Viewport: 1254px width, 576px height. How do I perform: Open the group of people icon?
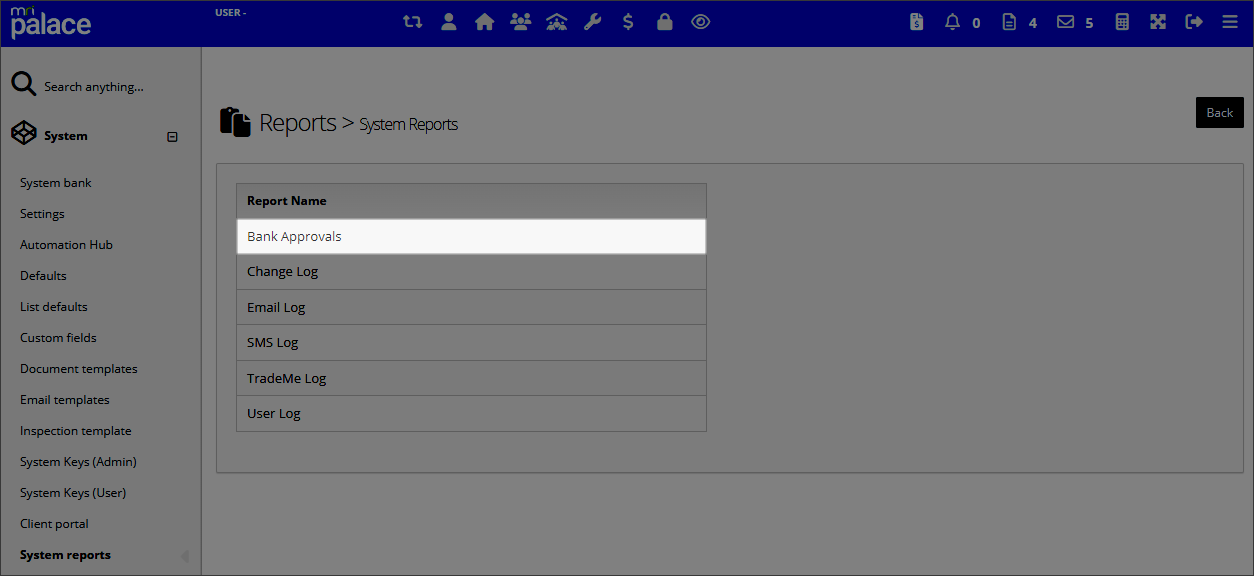coord(520,21)
